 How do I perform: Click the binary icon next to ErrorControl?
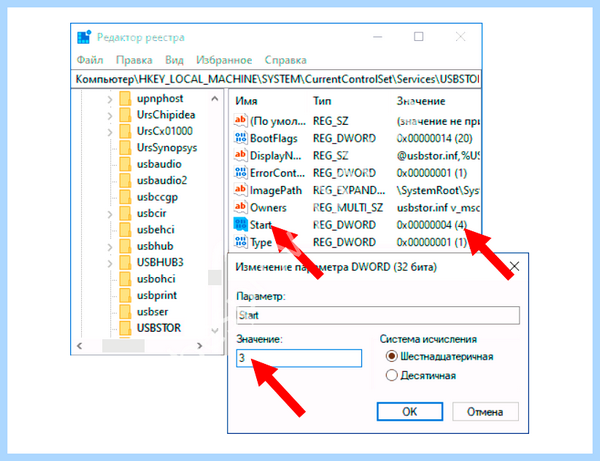pos(240,173)
